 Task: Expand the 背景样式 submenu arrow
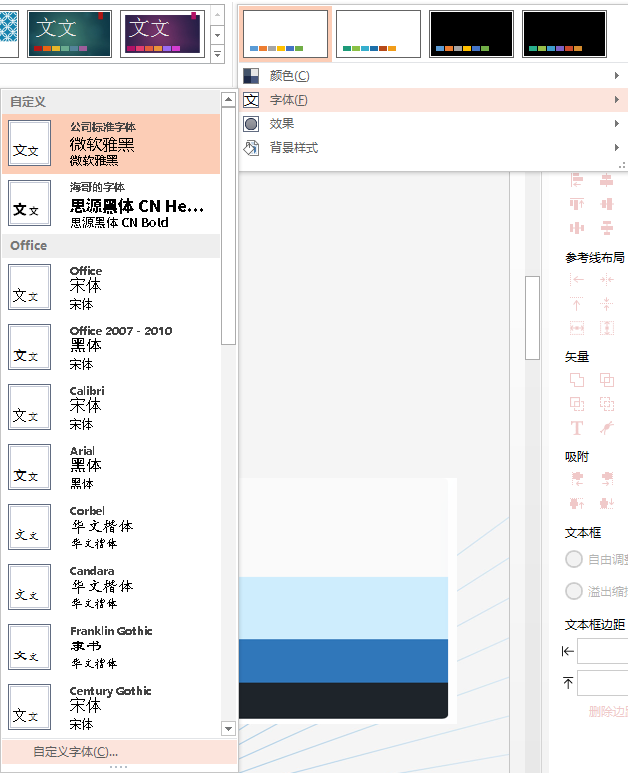pyautogui.click(x=617, y=147)
